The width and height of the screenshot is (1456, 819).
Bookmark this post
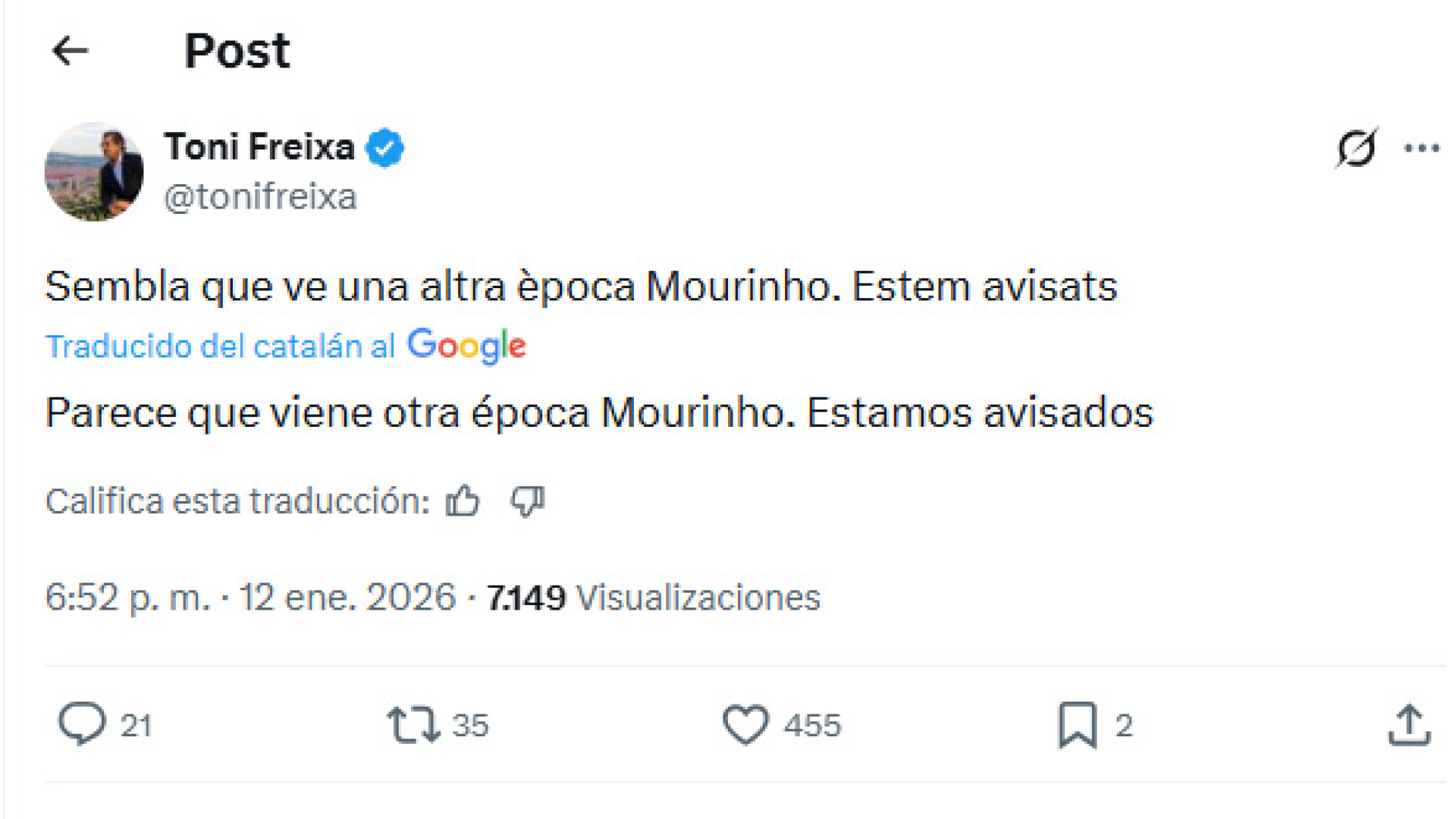click(1078, 724)
